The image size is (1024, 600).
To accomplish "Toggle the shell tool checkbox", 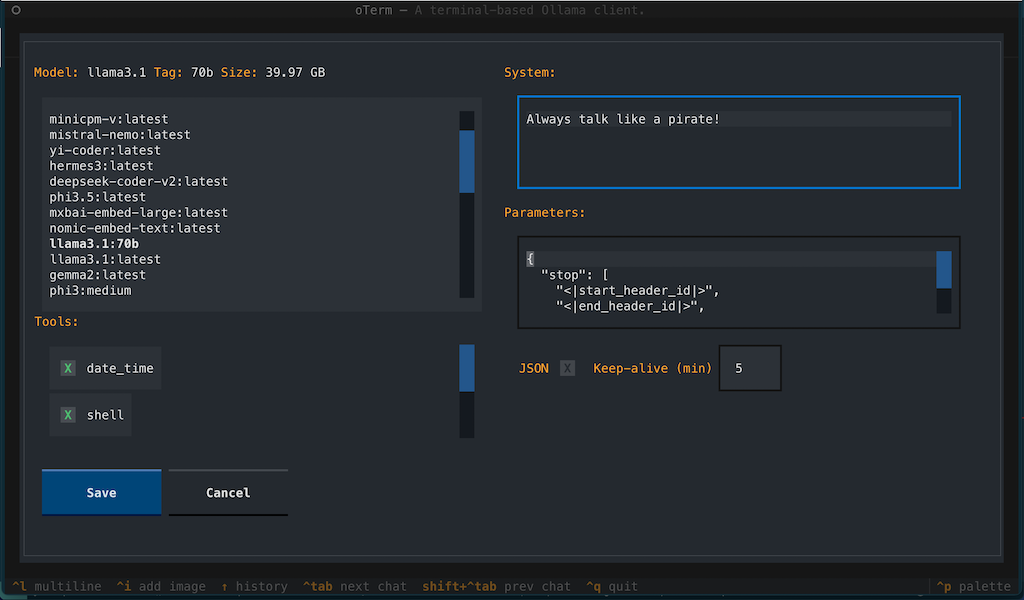I will tap(68, 414).
